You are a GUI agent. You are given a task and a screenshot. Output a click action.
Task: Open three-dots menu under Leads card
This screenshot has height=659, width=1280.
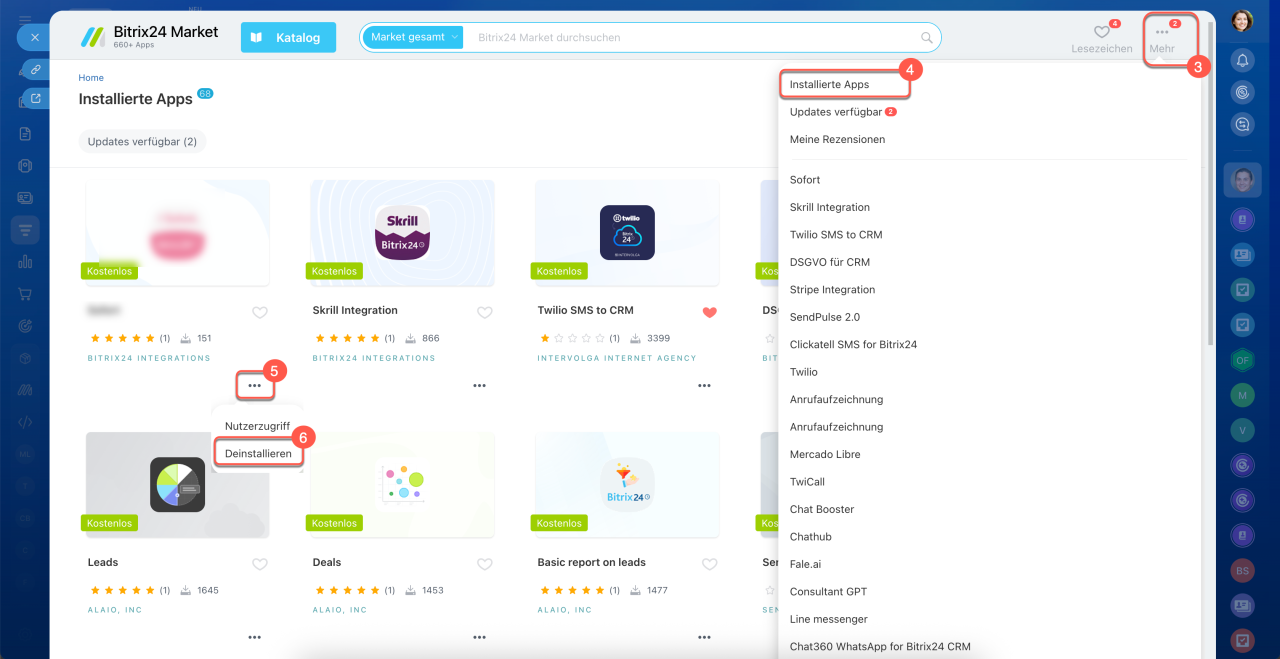point(255,637)
